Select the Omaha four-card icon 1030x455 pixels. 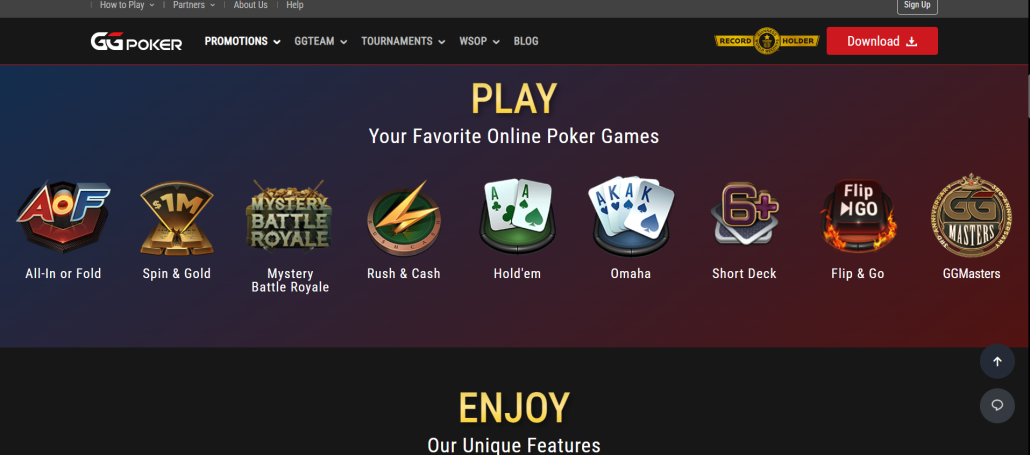point(631,216)
